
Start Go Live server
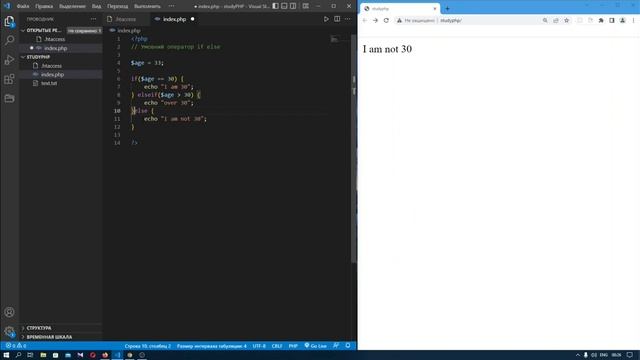point(316,346)
